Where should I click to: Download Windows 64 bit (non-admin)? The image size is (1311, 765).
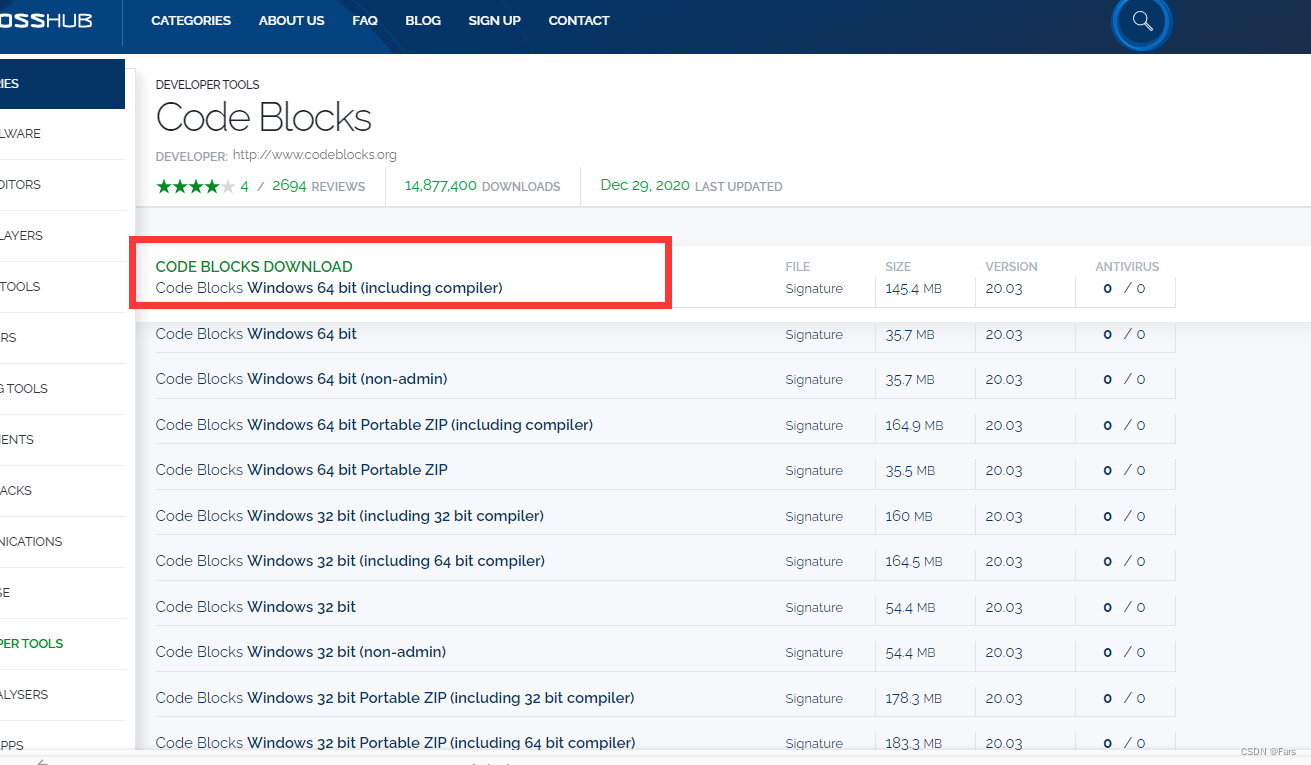(301, 379)
